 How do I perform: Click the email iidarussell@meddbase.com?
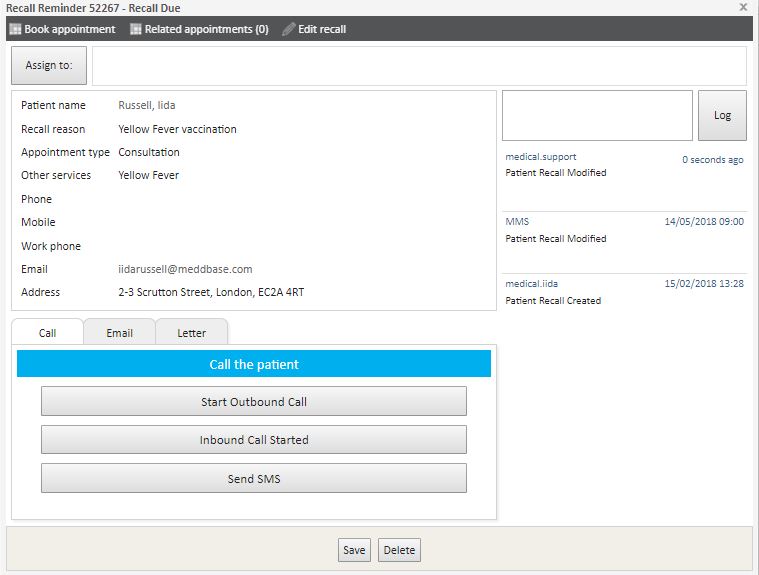(185, 269)
